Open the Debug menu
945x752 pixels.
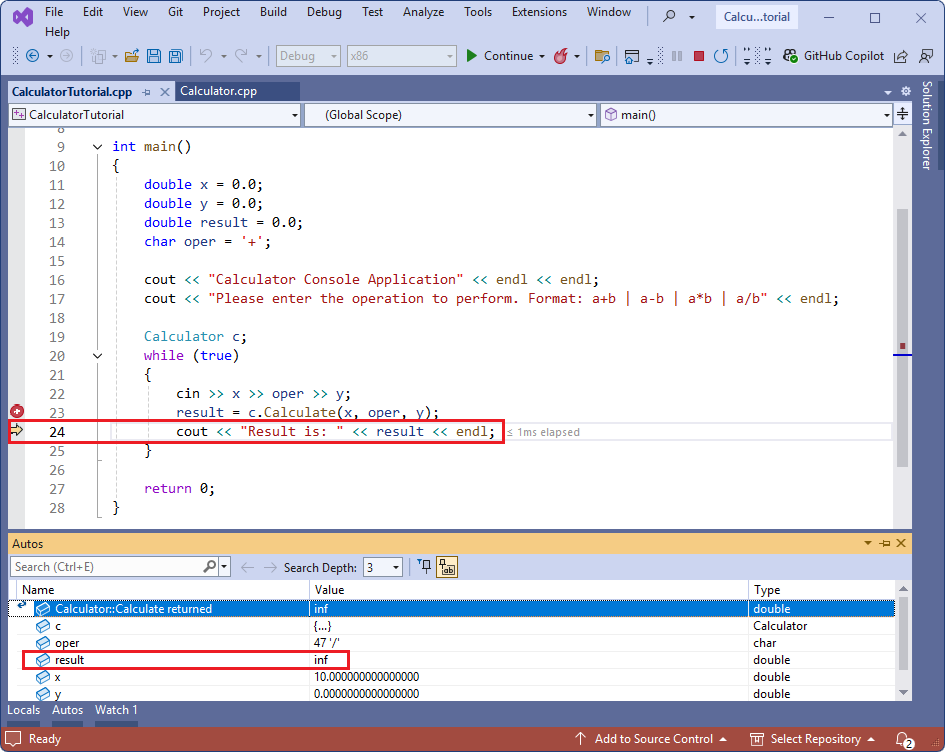(x=324, y=12)
